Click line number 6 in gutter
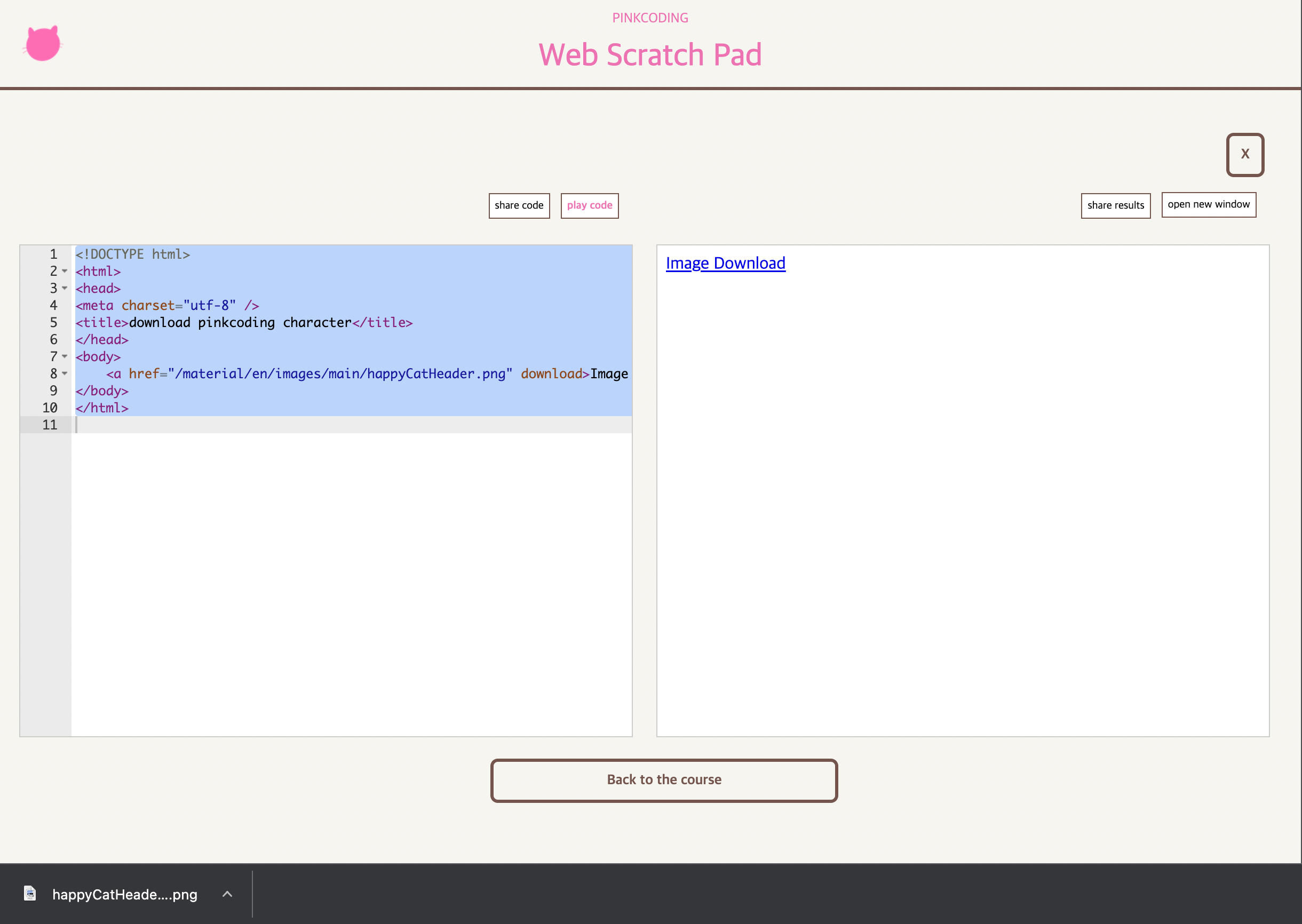The width and height of the screenshot is (1302, 924). pyautogui.click(x=53, y=340)
